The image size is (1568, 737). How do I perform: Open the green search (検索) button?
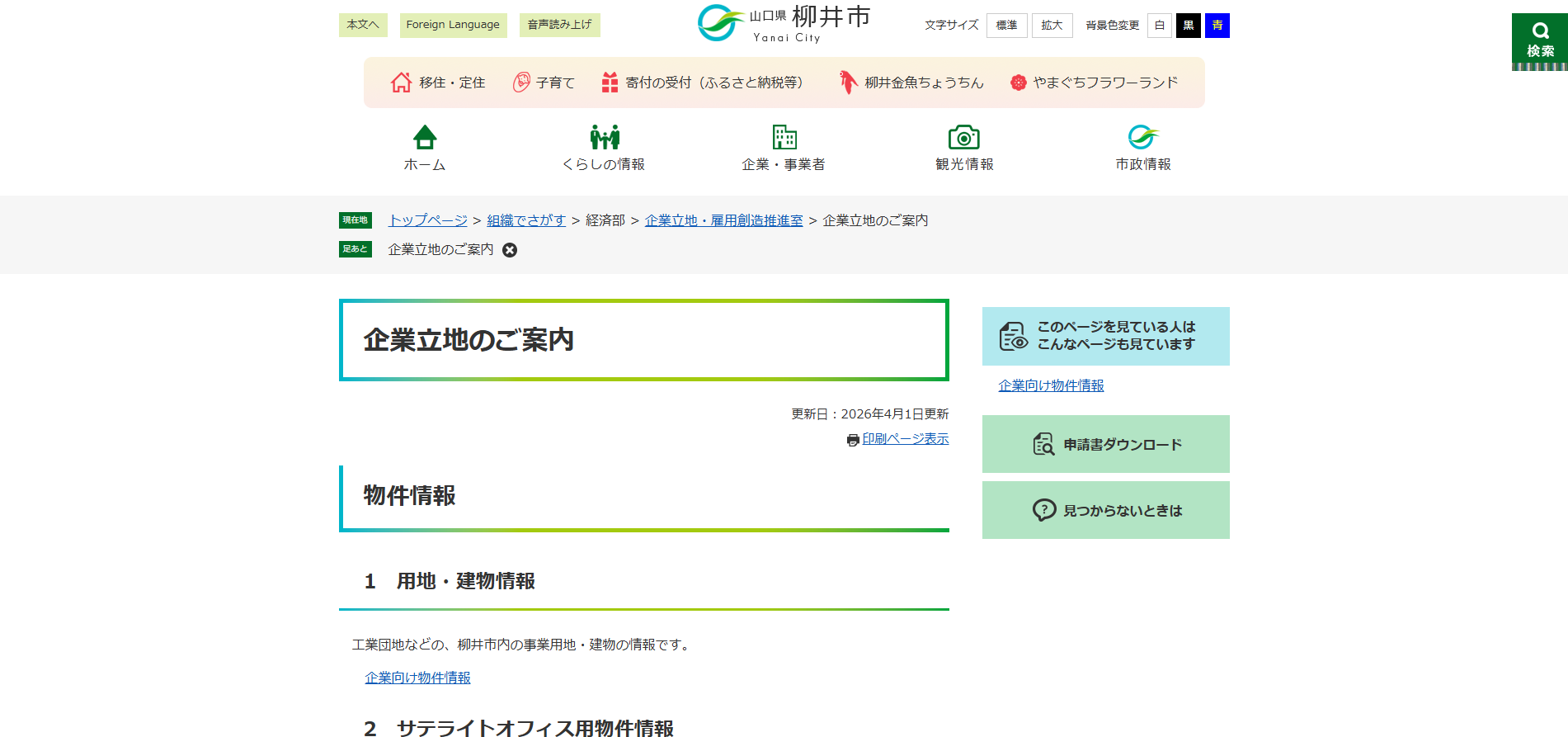[1539, 41]
